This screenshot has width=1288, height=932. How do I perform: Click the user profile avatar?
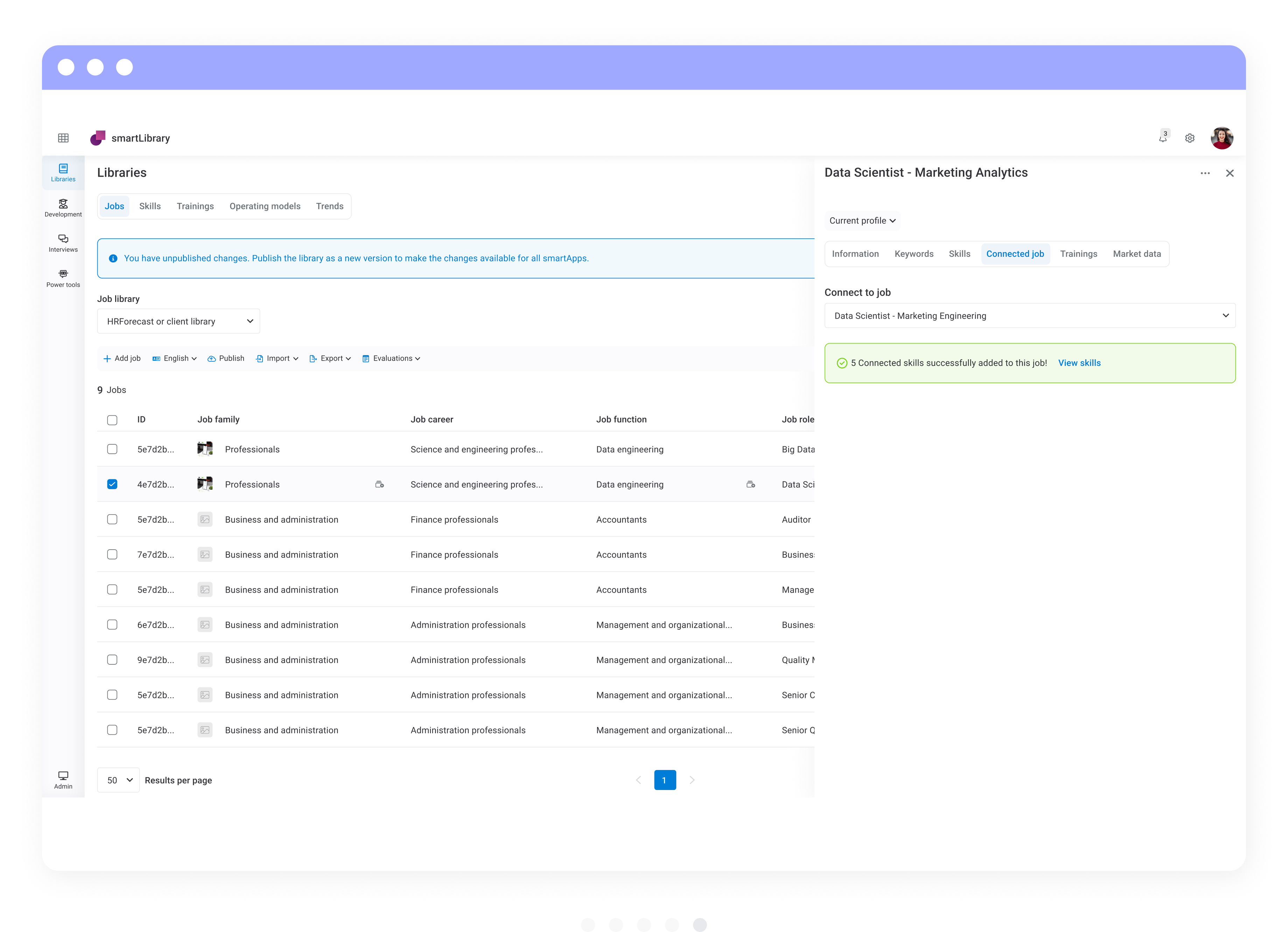tap(1221, 138)
